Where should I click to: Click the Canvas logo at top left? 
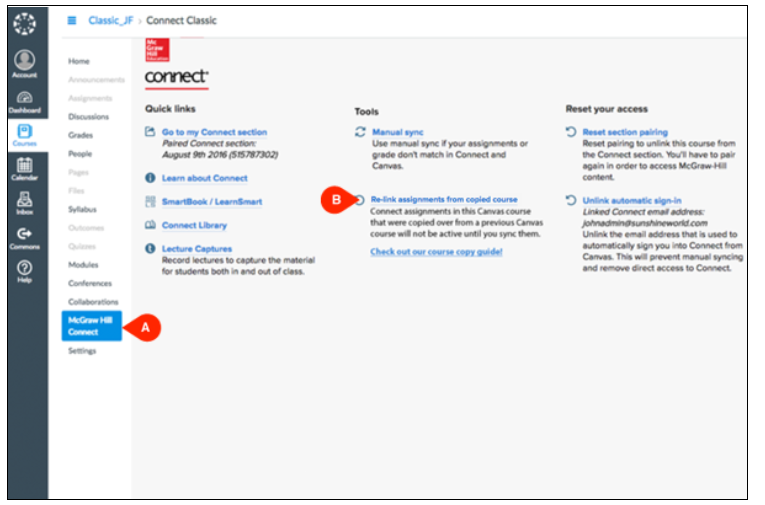[x=26, y=24]
